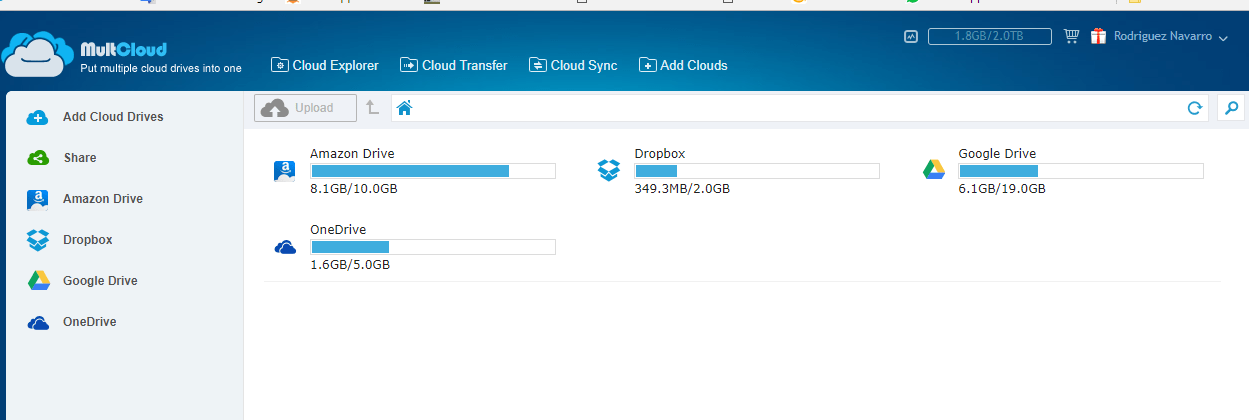The image size is (1249, 420).
Task: Go up one folder level arrow
Action: coord(372,108)
